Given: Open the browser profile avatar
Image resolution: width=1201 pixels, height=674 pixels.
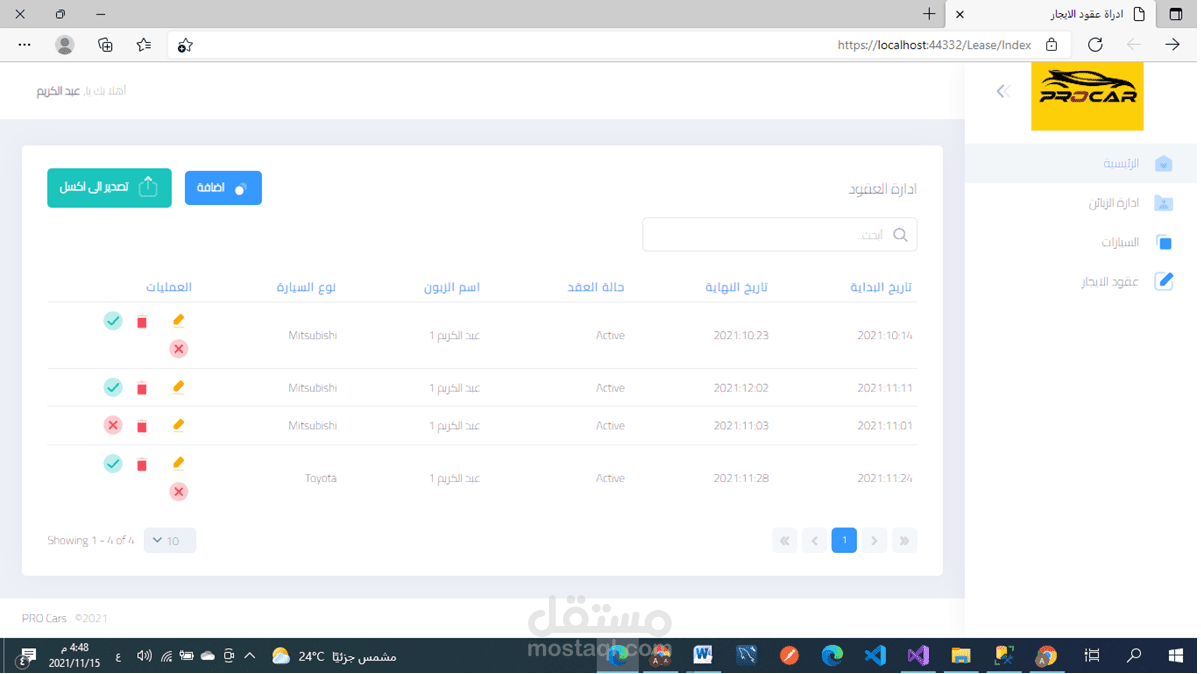Looking at the screenshot, I should [x=65, y=45].
